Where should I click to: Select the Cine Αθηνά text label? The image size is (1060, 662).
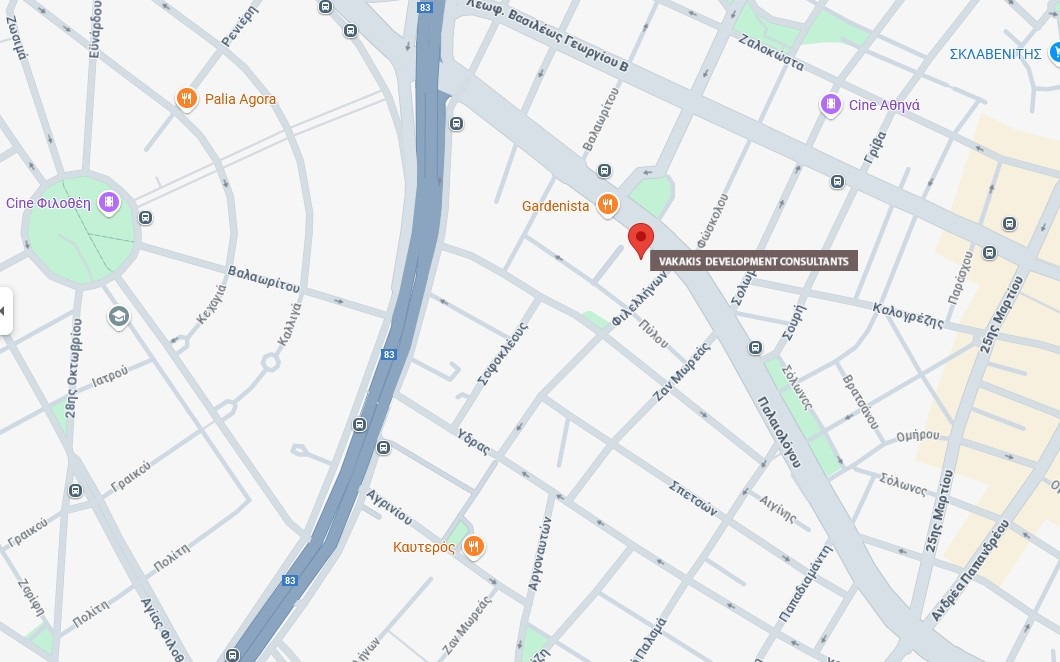[x=884, y=105]
